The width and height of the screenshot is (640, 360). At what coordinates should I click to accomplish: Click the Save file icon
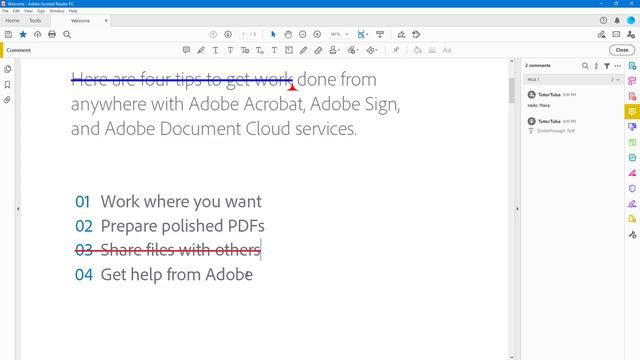click(x=8, y=35)
